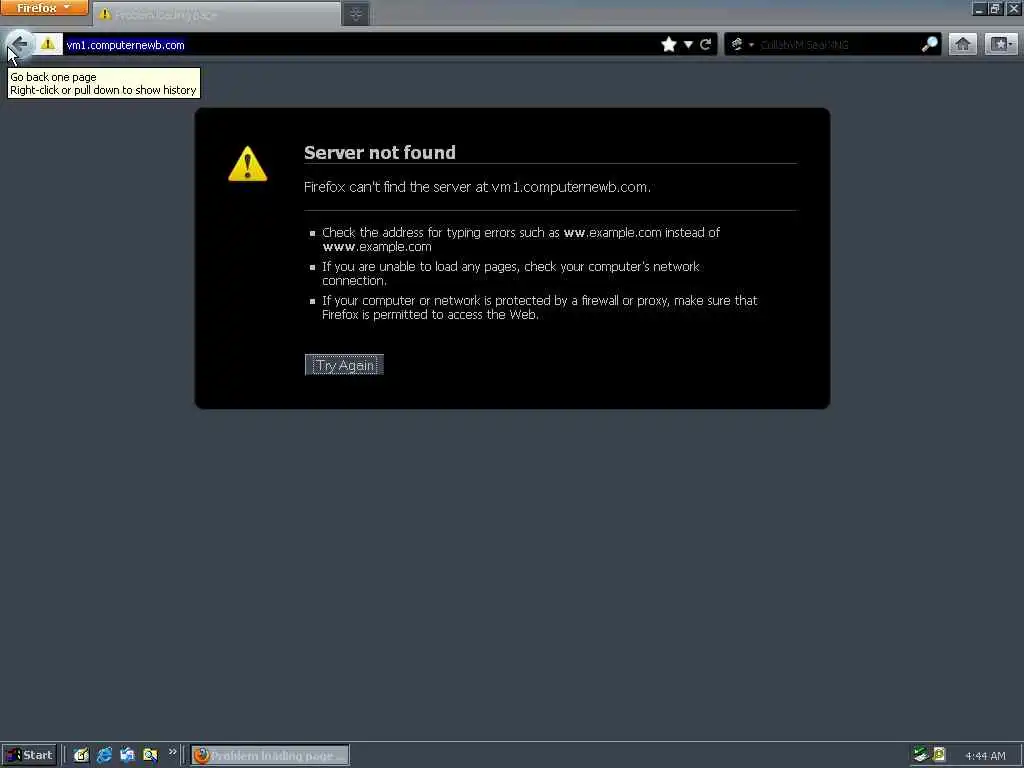Screen dimensions: 1024x768
Task: Open the URL history dropdown arrow
Action: [688, 44]
